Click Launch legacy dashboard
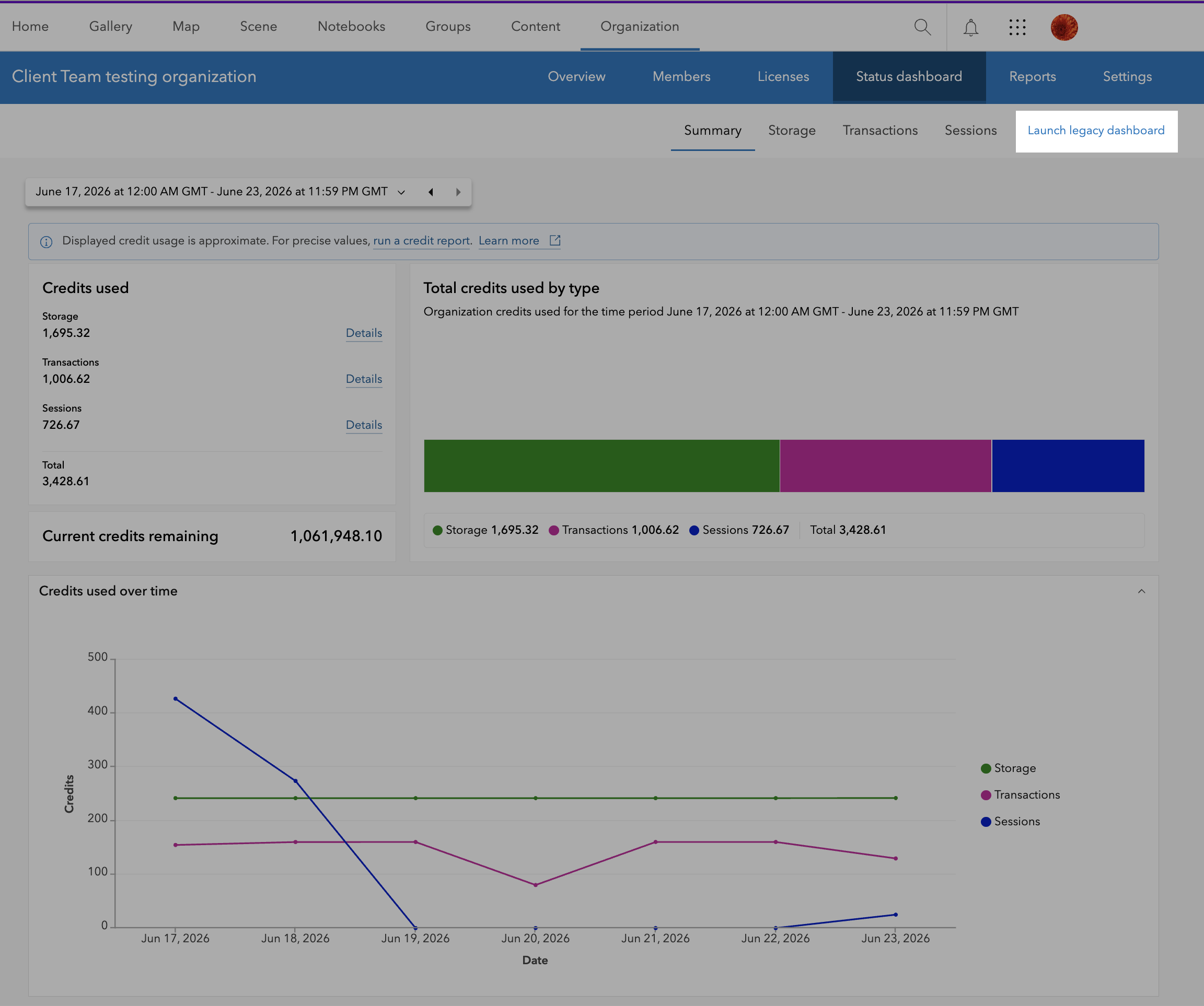The height and width of the screenshot is (1006, 1204). click(x=1096, y=131)
